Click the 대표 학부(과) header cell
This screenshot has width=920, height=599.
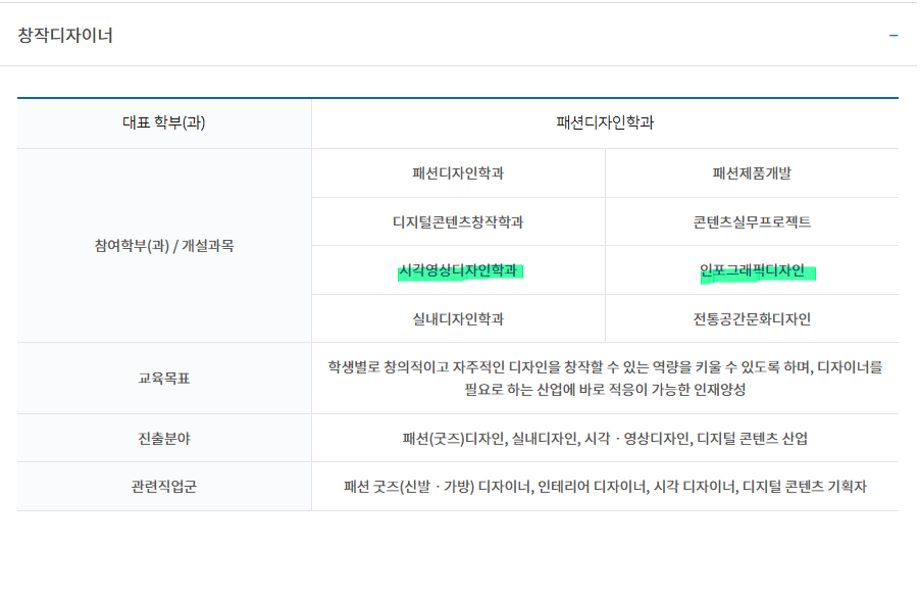click(164, 124)
